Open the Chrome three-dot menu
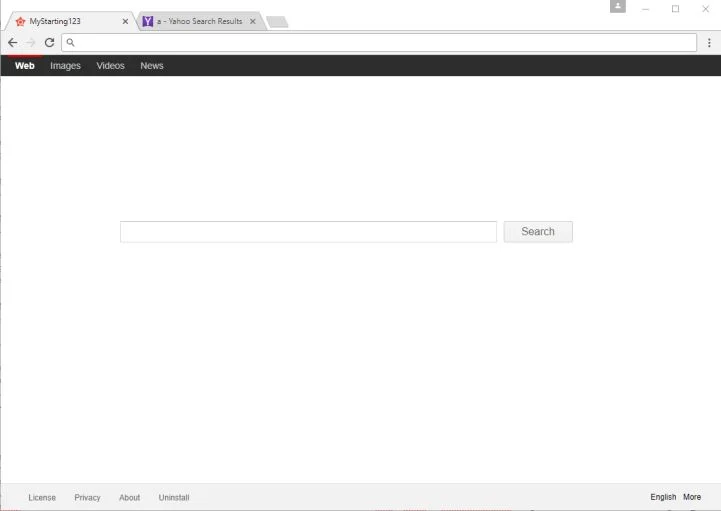This screenshot has height=511, width=721. (x=709, y=43)
